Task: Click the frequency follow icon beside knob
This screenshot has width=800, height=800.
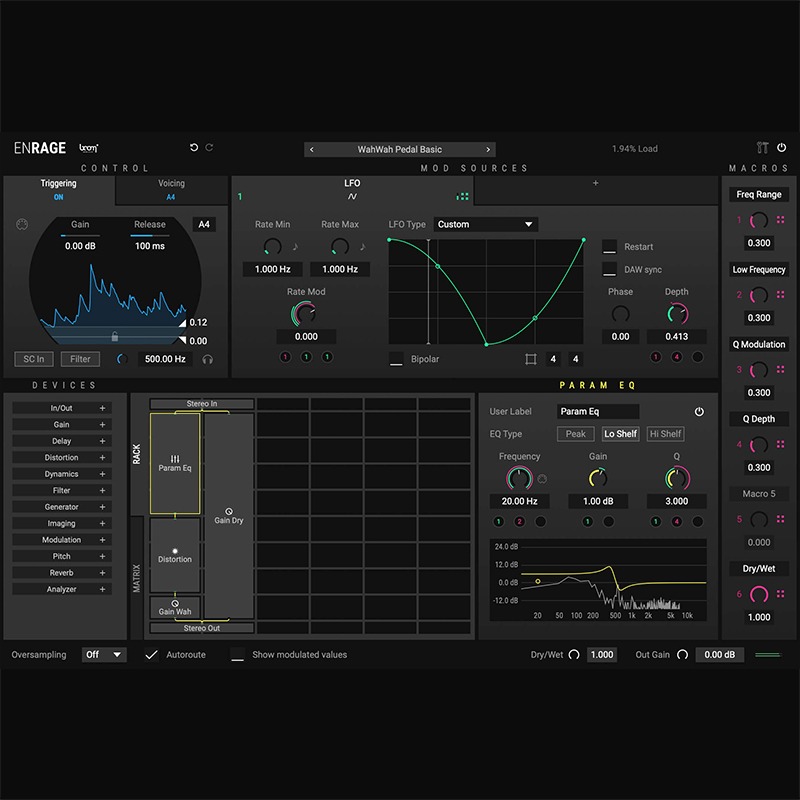Action: pos(542,479)
